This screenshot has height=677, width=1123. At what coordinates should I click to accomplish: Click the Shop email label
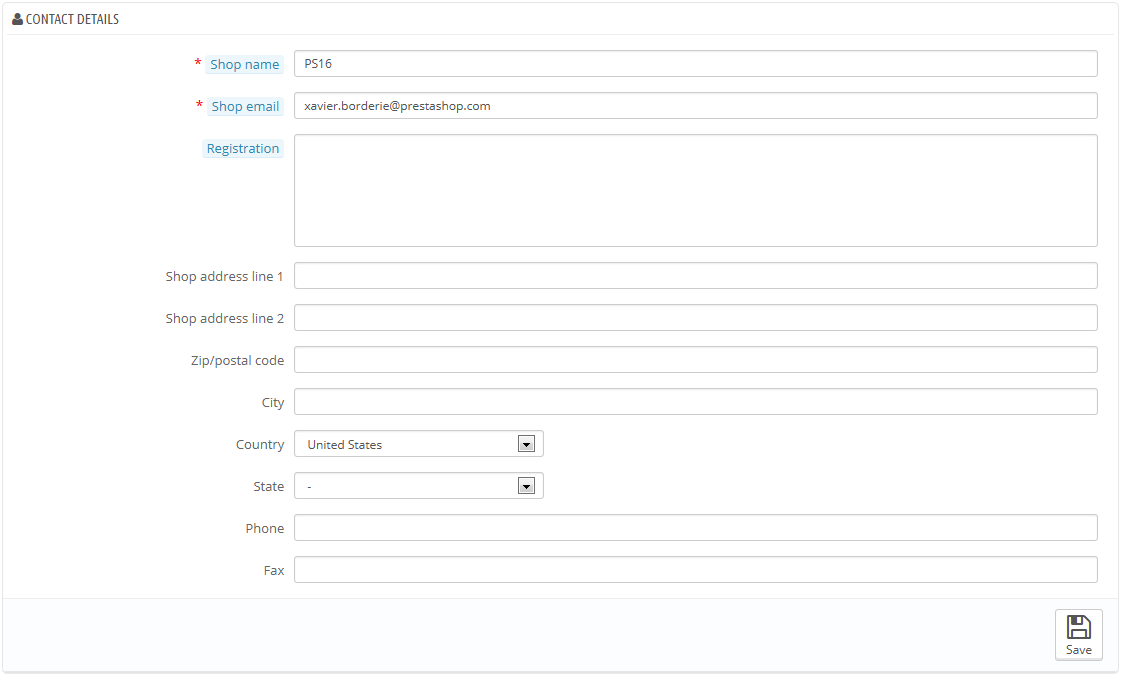pos(245,107)
